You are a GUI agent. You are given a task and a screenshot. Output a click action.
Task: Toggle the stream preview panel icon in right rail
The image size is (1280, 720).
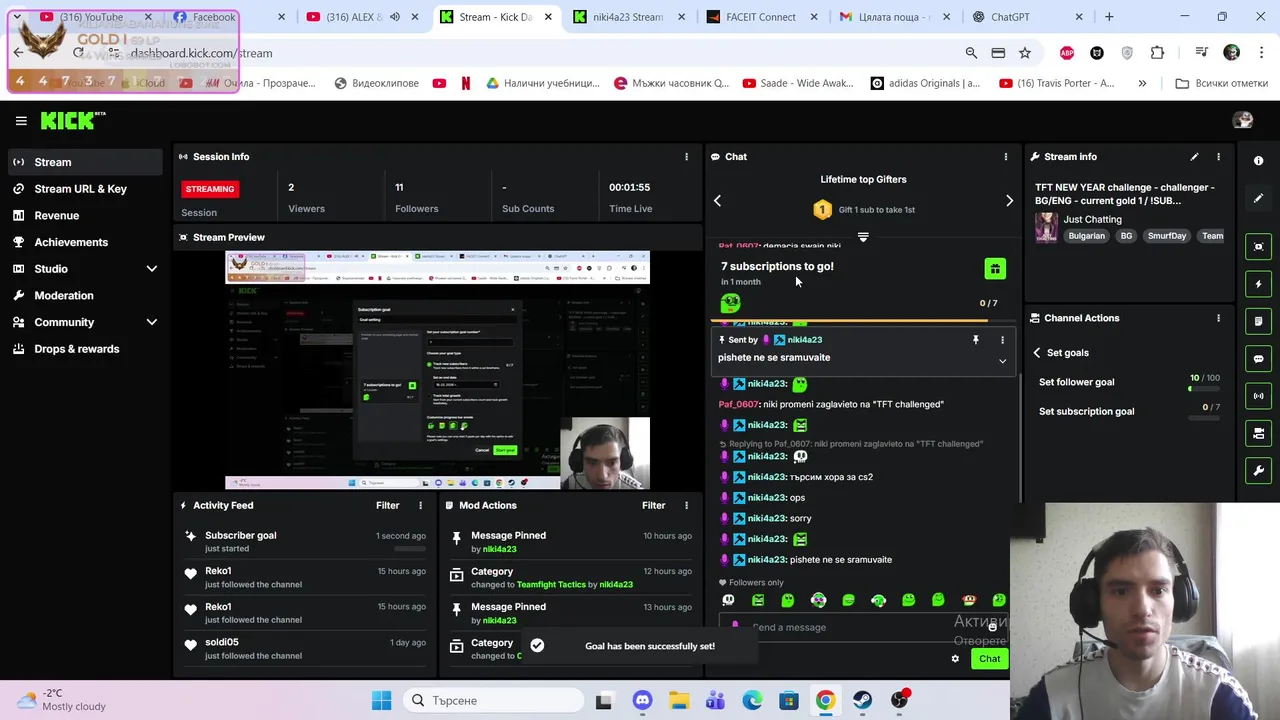1258,247
